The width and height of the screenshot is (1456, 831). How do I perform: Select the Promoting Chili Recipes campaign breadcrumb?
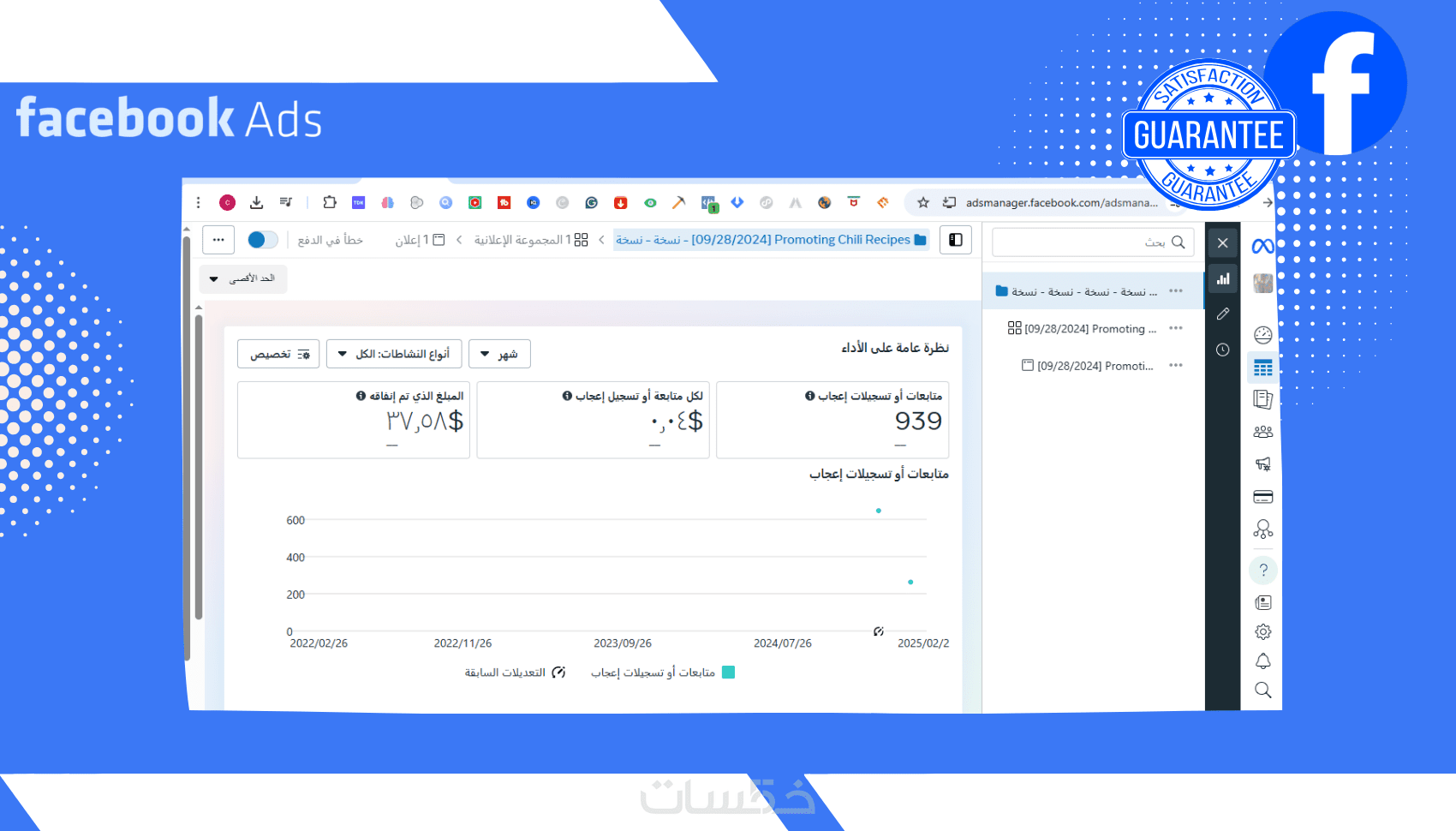771,240
